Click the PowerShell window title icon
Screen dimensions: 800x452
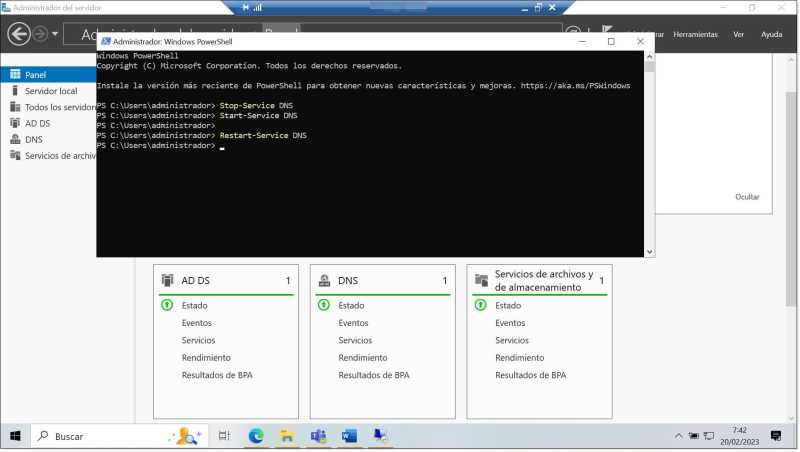[x=106, y=41]
